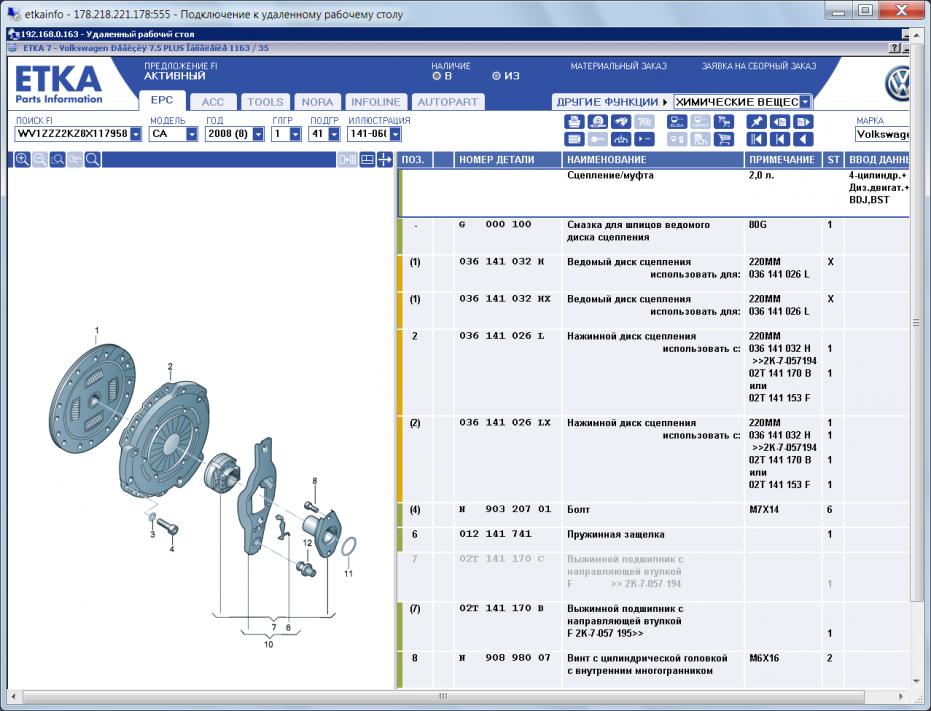
Task: Select the НАЛИЧИЕ 'В' radio button
Action: click(436, 76)
